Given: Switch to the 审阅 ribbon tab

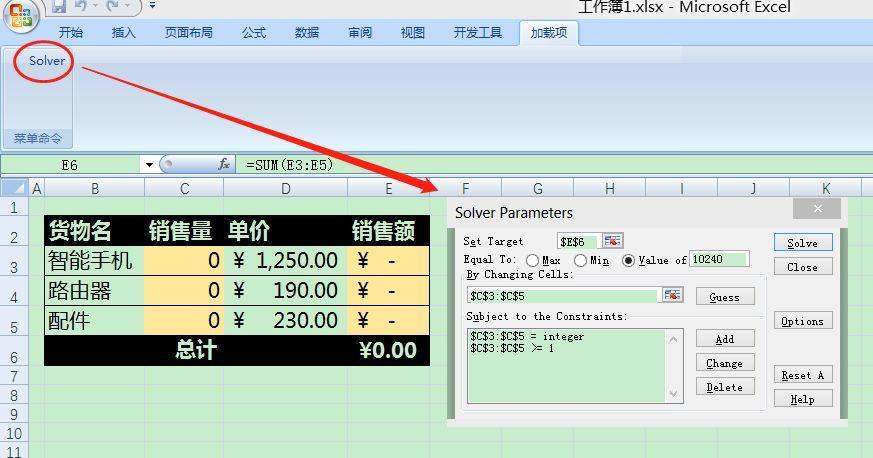Looking at the screenshot, I should [360, 33].
